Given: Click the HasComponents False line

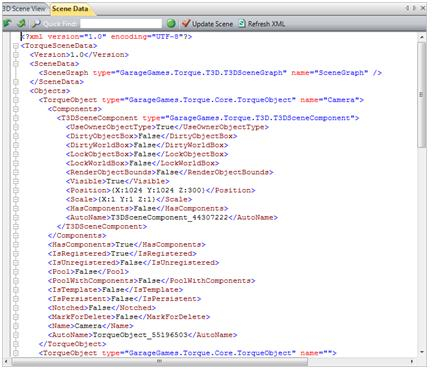Looking at the screenshot, I should click(147, 208).
